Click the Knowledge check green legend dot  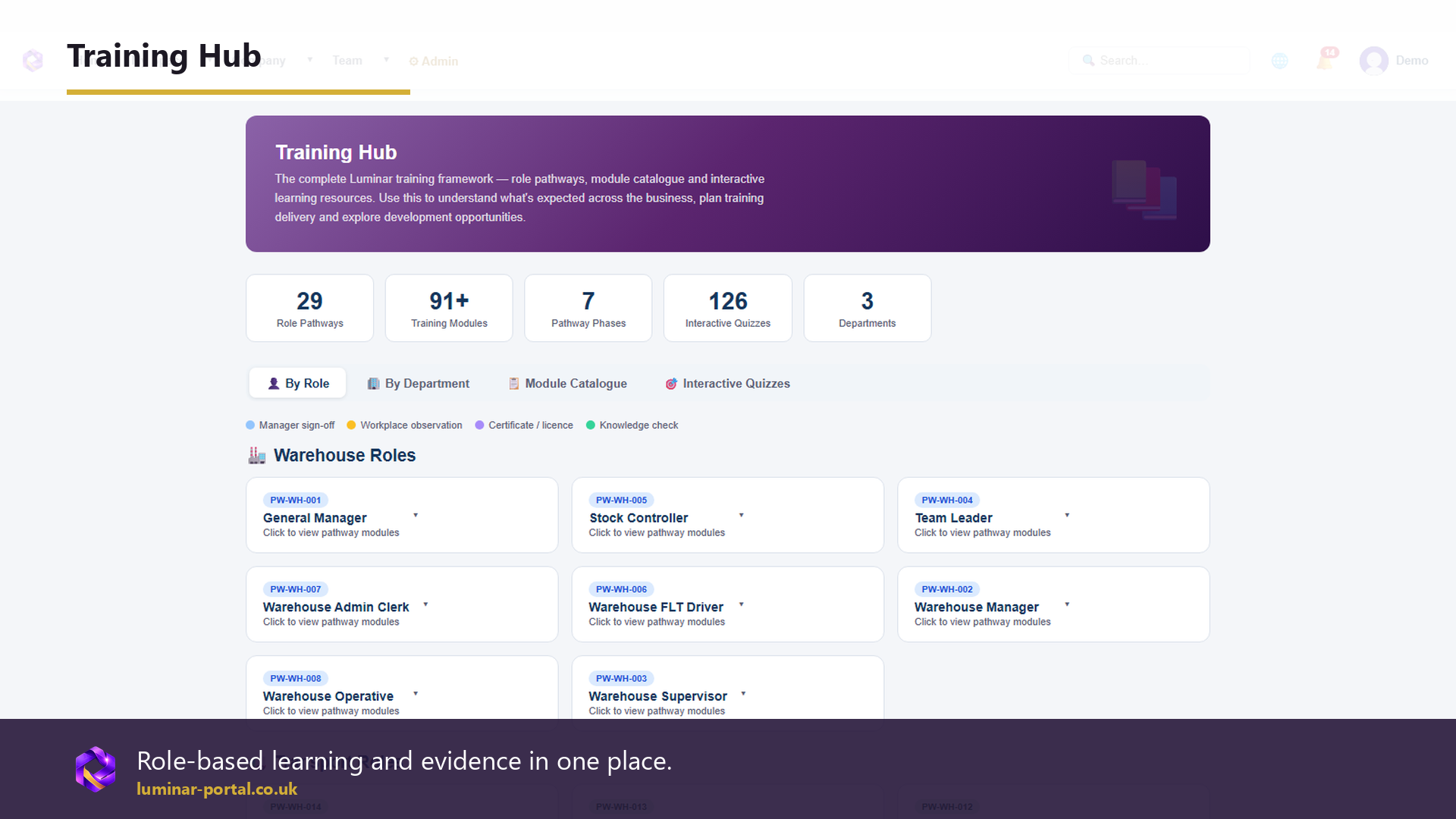[591, 425]
